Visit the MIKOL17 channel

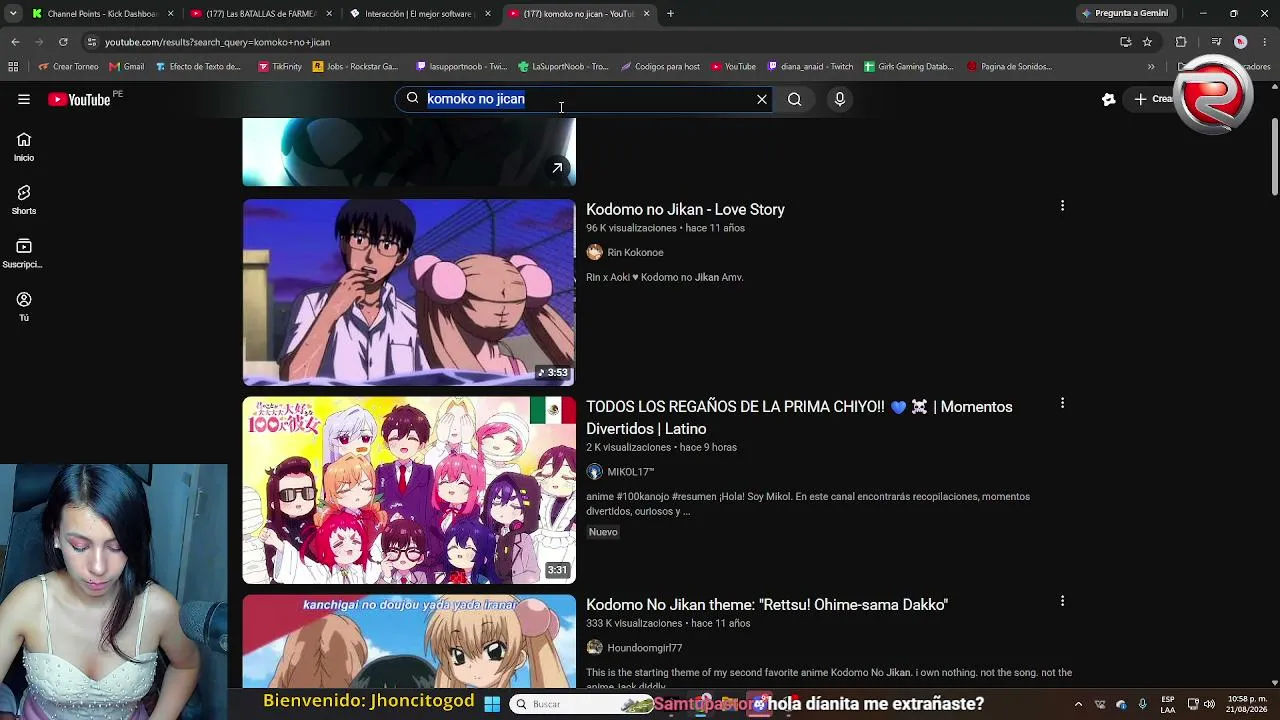click(630, 472)
